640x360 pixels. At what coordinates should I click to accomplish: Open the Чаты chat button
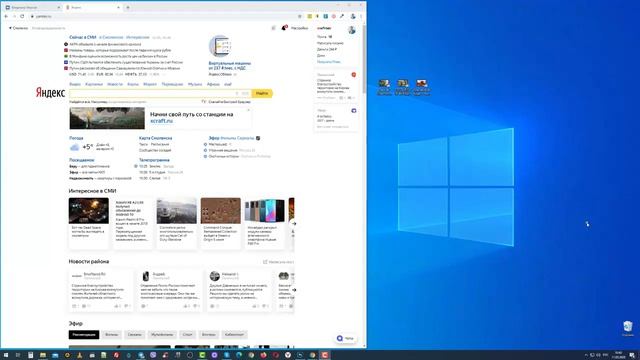point(345,338)
